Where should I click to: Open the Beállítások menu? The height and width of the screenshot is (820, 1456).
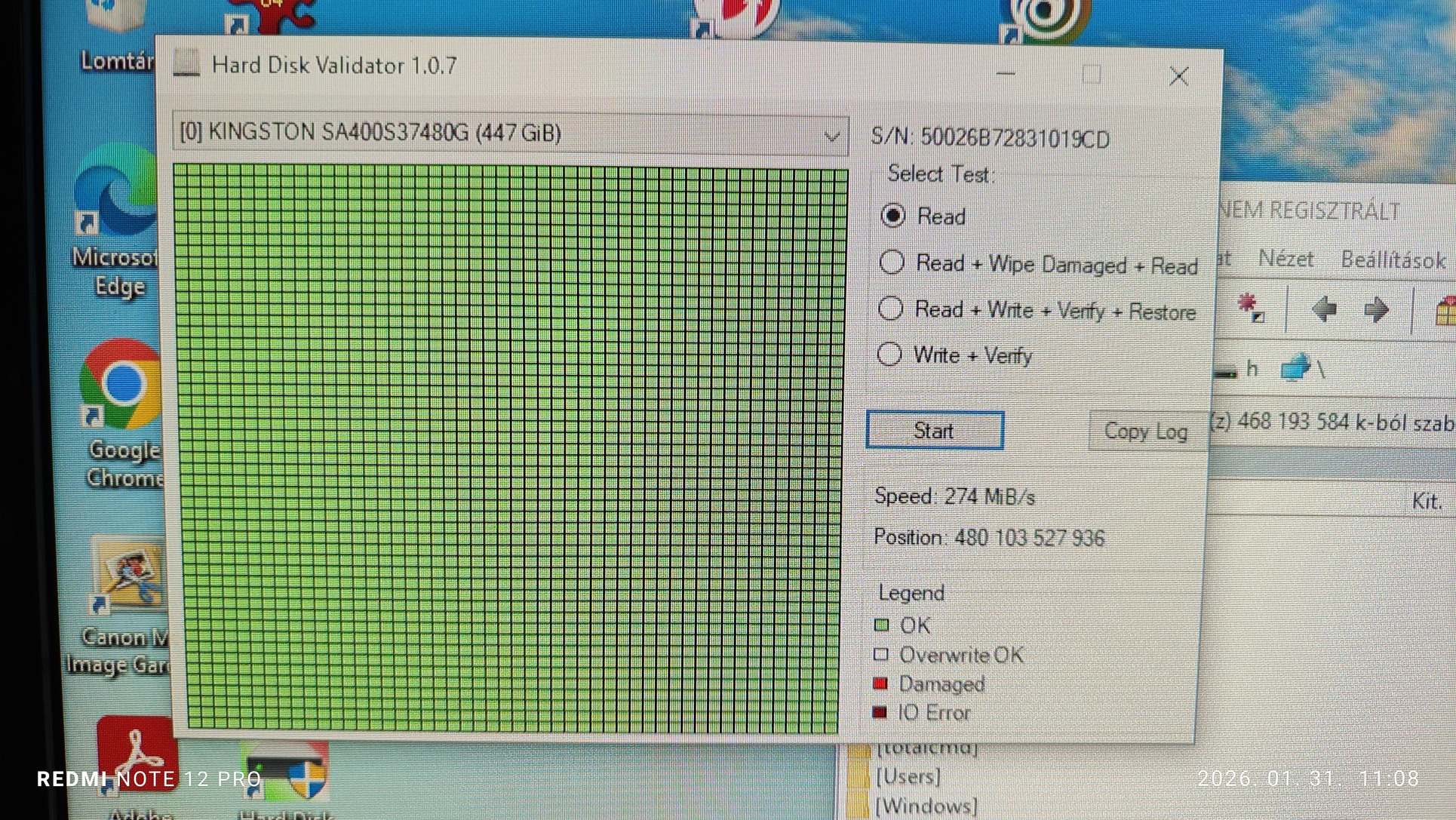(1392, 260)
